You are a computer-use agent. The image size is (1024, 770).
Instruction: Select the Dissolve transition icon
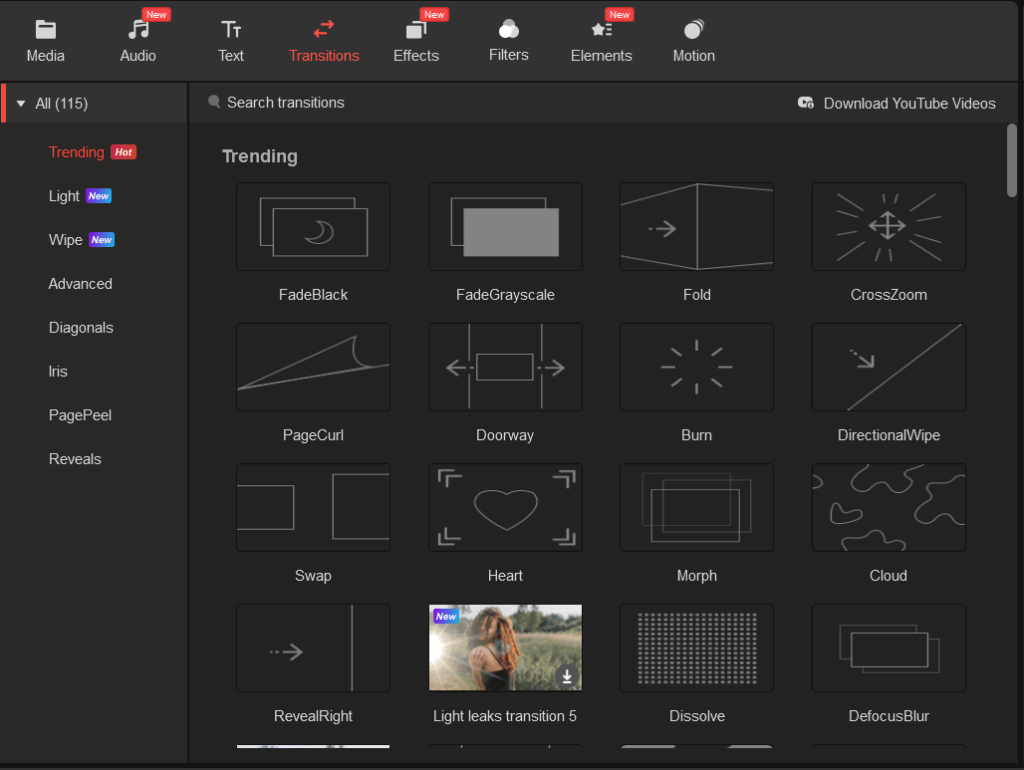click(x=697, y=648)
